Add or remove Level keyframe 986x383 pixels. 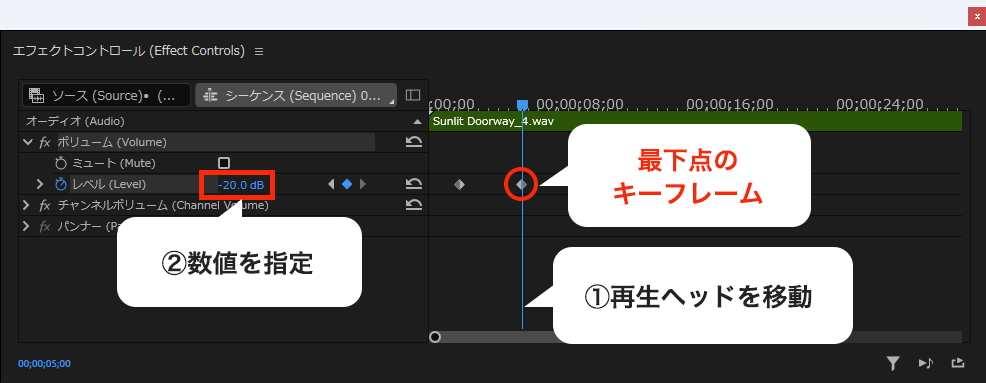click(346, 184)
